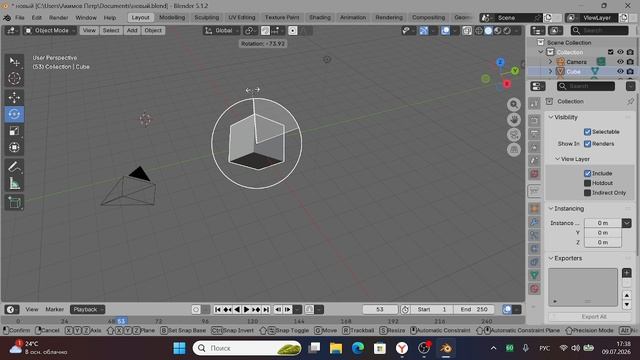Jump to the first frame
This screenshot has width=640, height=360.
(218, 310)
